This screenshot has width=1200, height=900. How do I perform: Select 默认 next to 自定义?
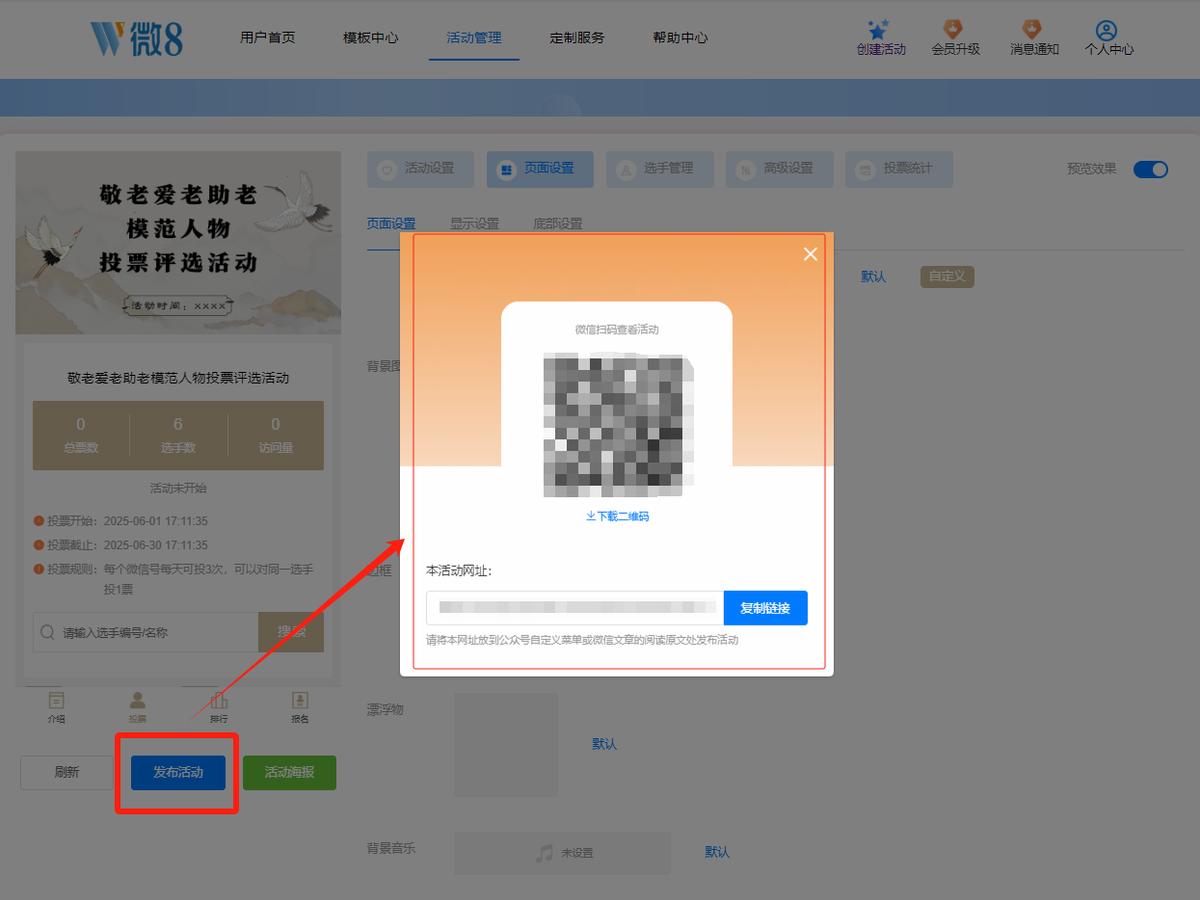(873, 277)
